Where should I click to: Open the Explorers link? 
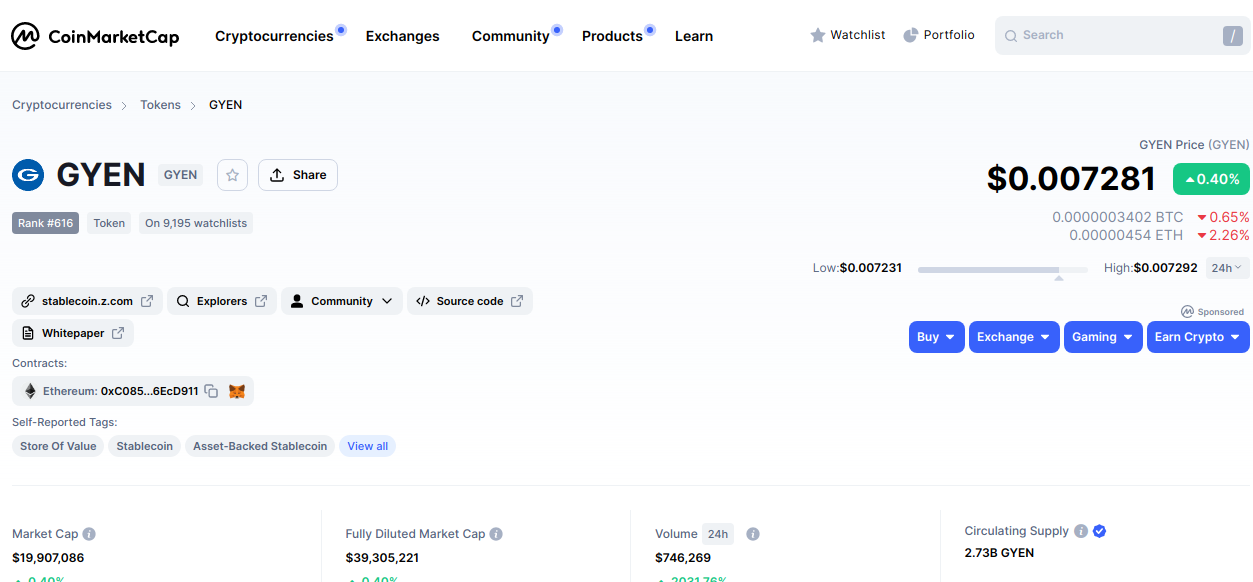point(222,301)
